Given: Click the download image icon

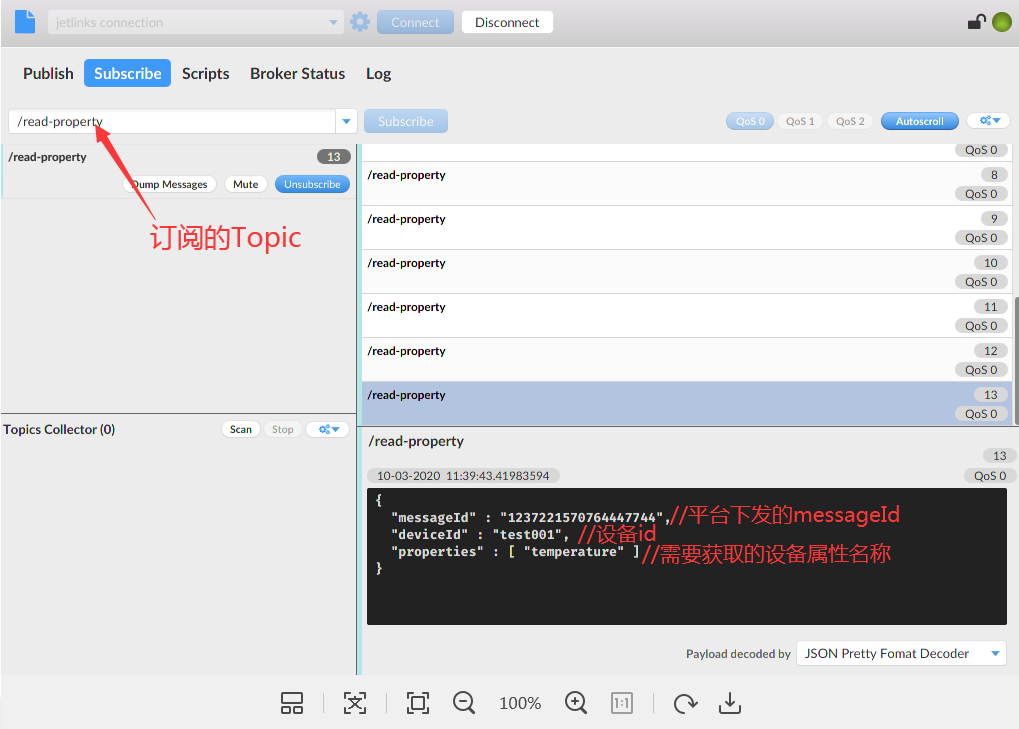Looking at the screenshot, I should pos(730,703).
